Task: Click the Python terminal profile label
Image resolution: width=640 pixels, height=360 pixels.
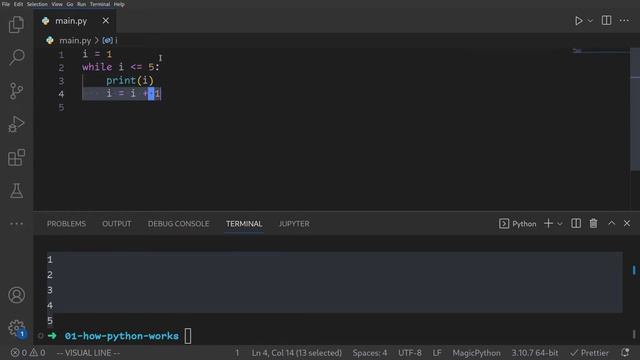Action: (x=518, y=224)
